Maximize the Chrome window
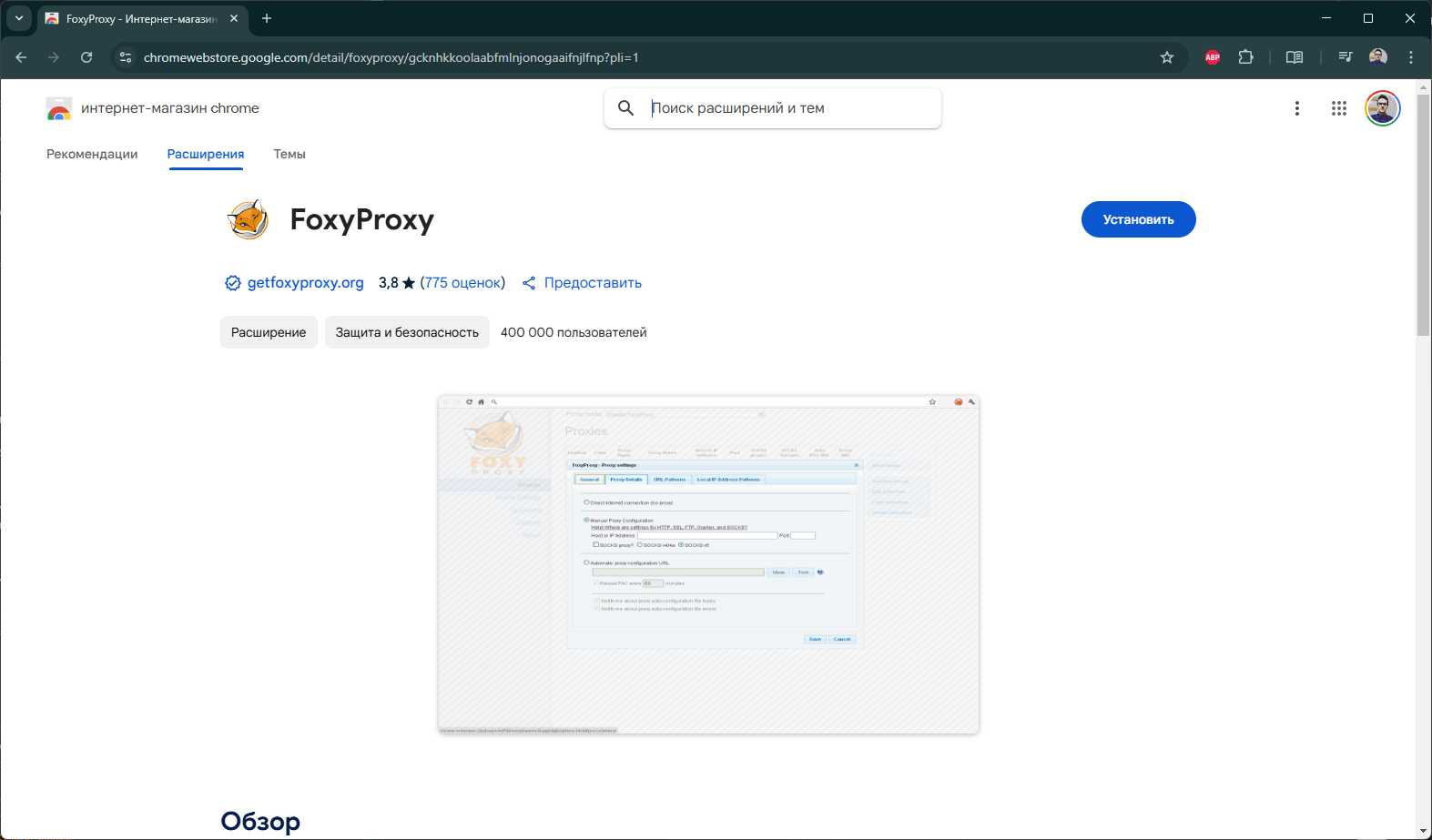The height and width of the screenshot is (840, 1432). coord(1368,18)
